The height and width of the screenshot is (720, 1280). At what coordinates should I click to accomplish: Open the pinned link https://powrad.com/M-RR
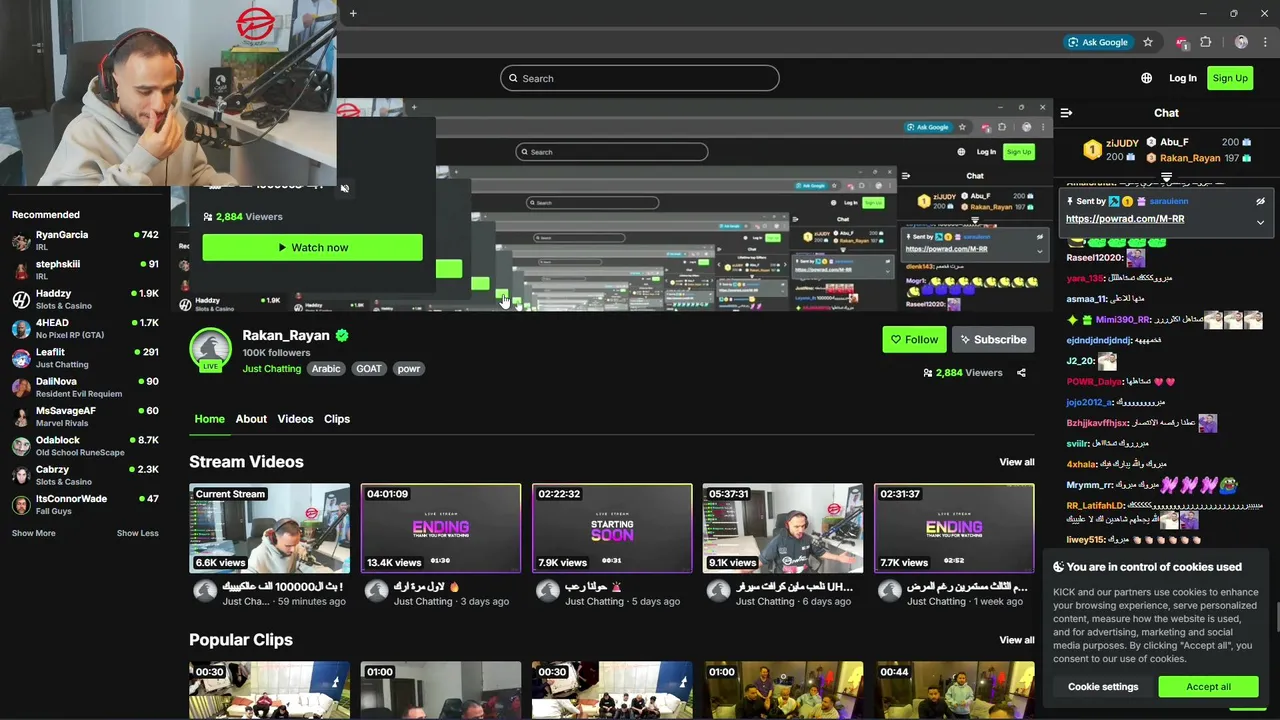[x=1125, y=219]
